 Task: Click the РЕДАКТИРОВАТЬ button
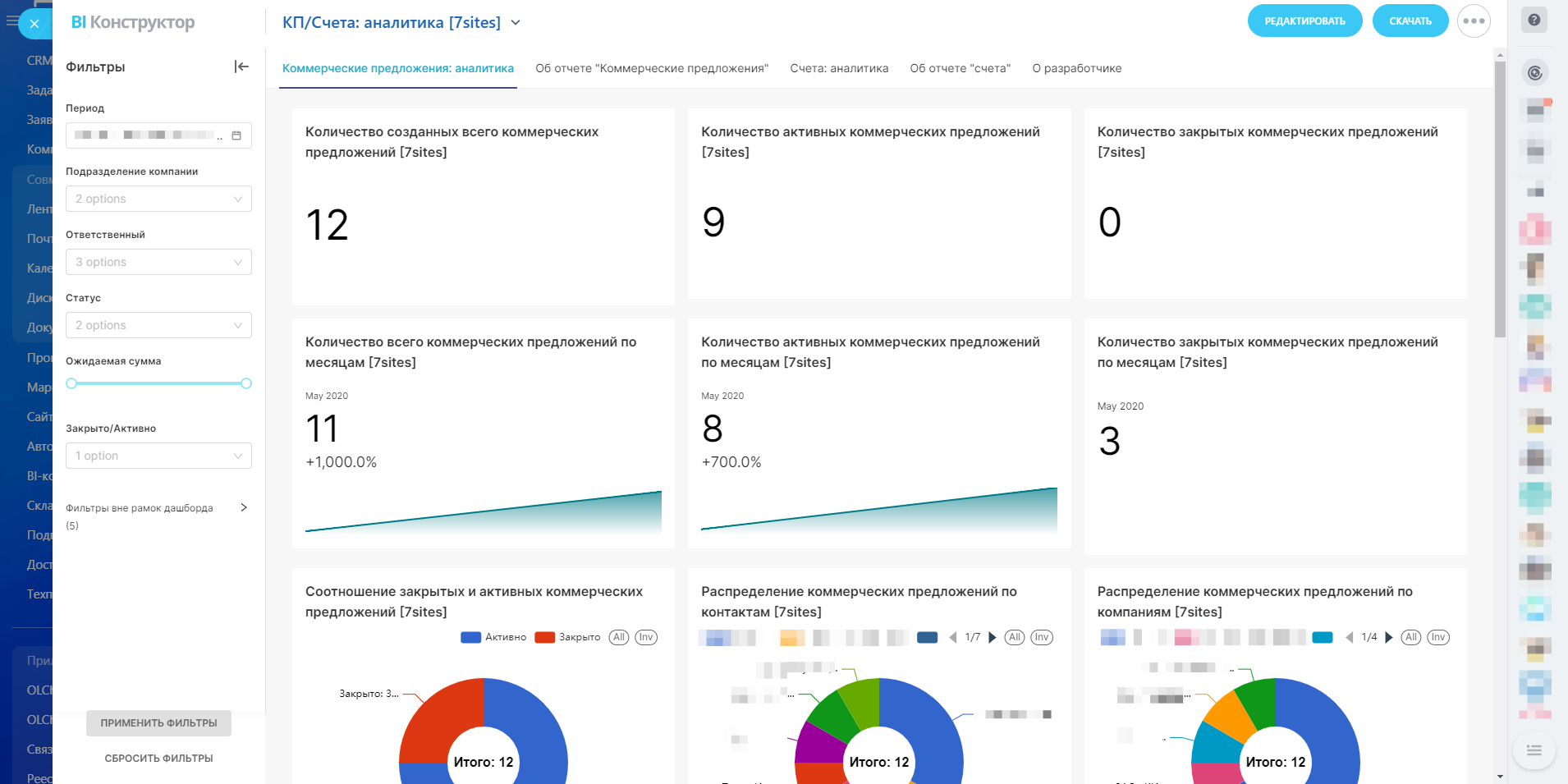click(1304, 21)
